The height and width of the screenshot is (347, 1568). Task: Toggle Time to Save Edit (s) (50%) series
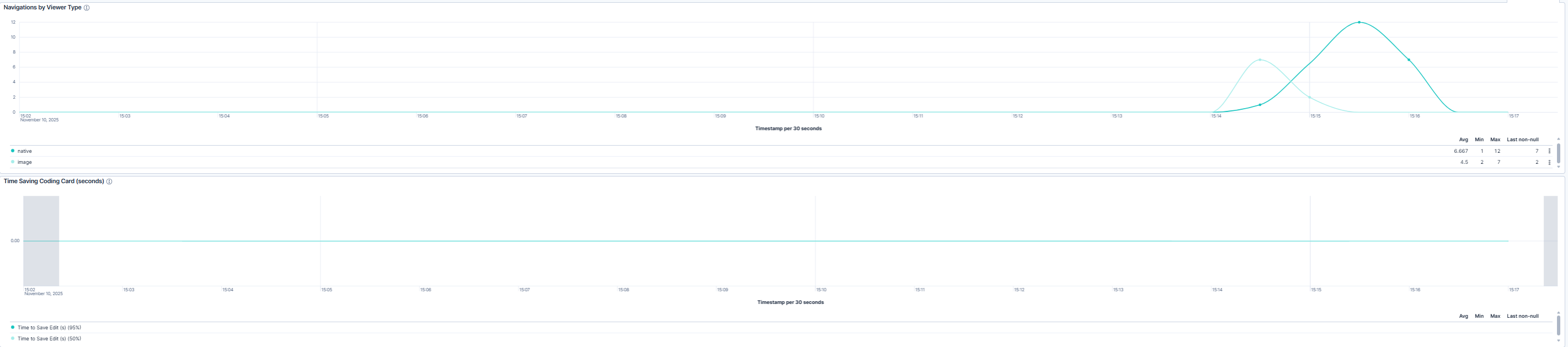[x=49, y=339]
